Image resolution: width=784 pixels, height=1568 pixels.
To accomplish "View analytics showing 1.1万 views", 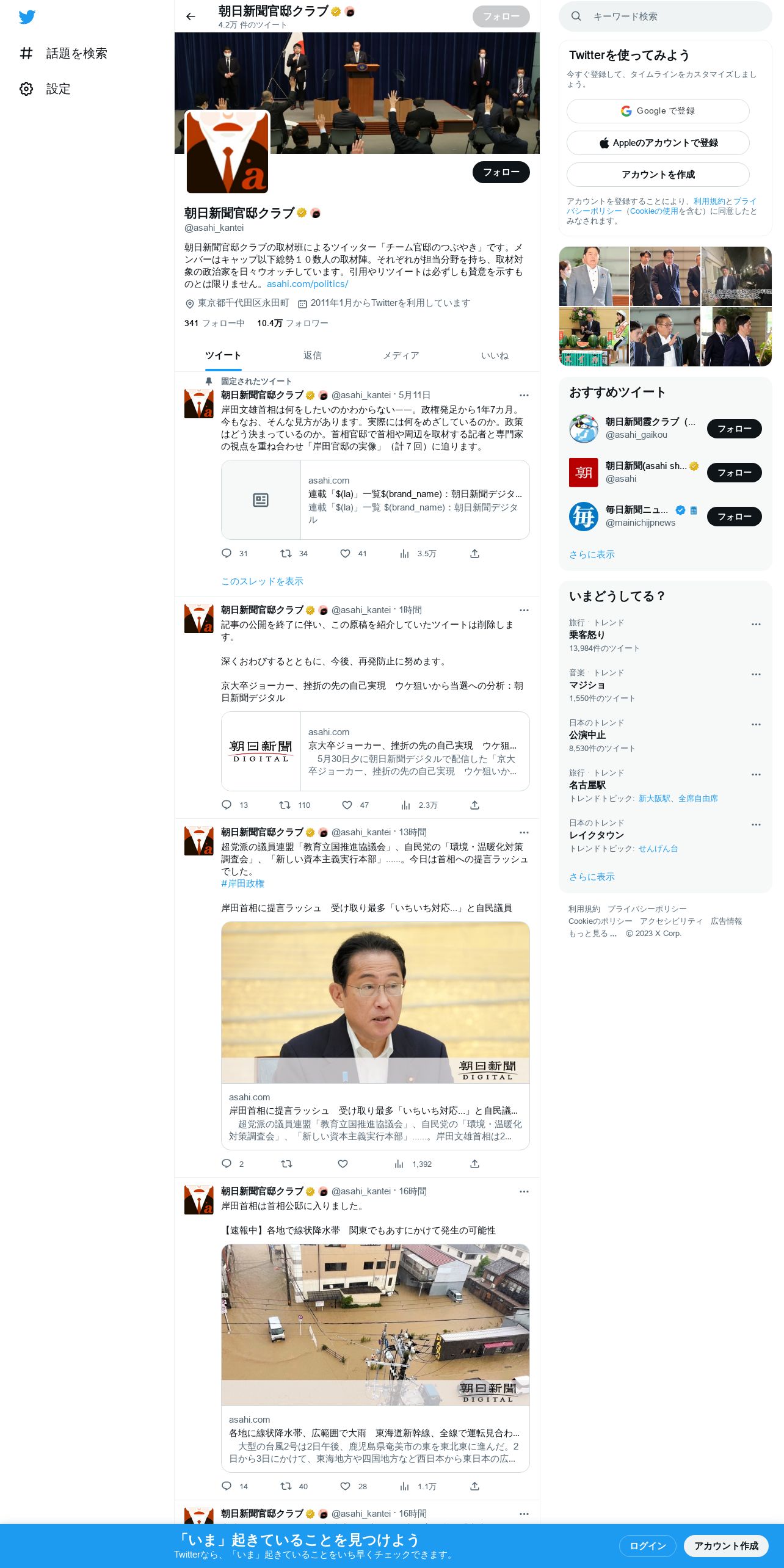I will click(x=418, y=1486).
